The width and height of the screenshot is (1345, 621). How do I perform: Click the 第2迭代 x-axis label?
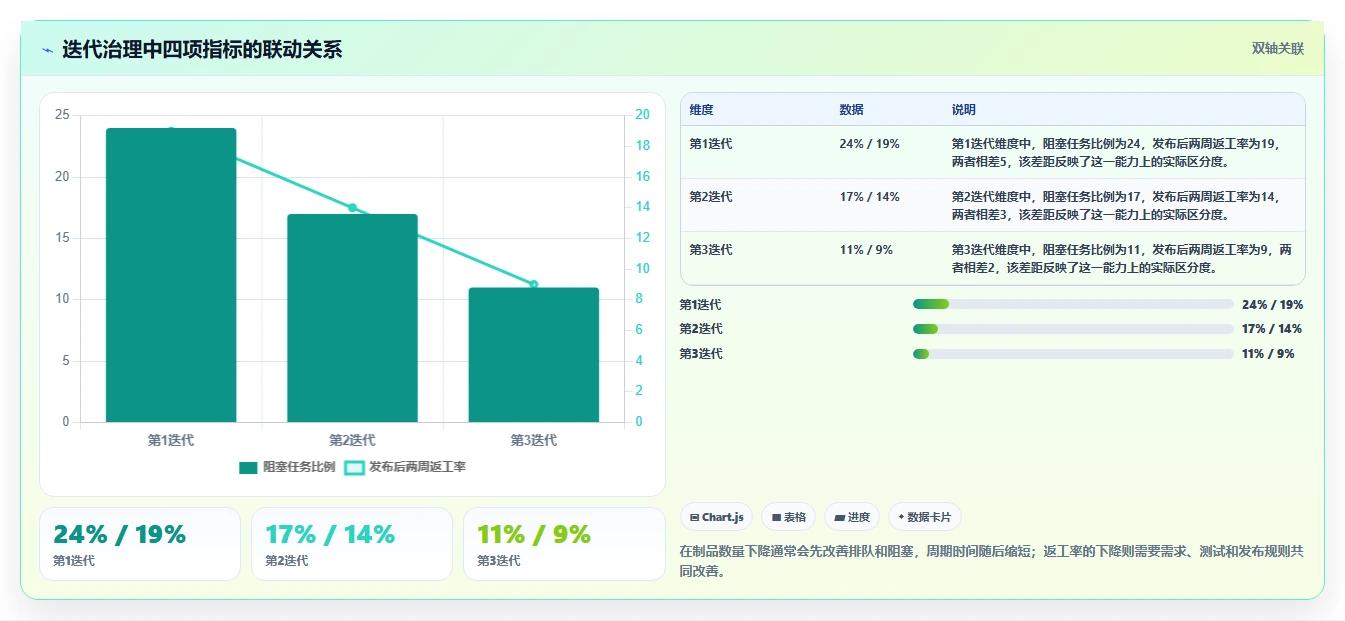point(352,440)
